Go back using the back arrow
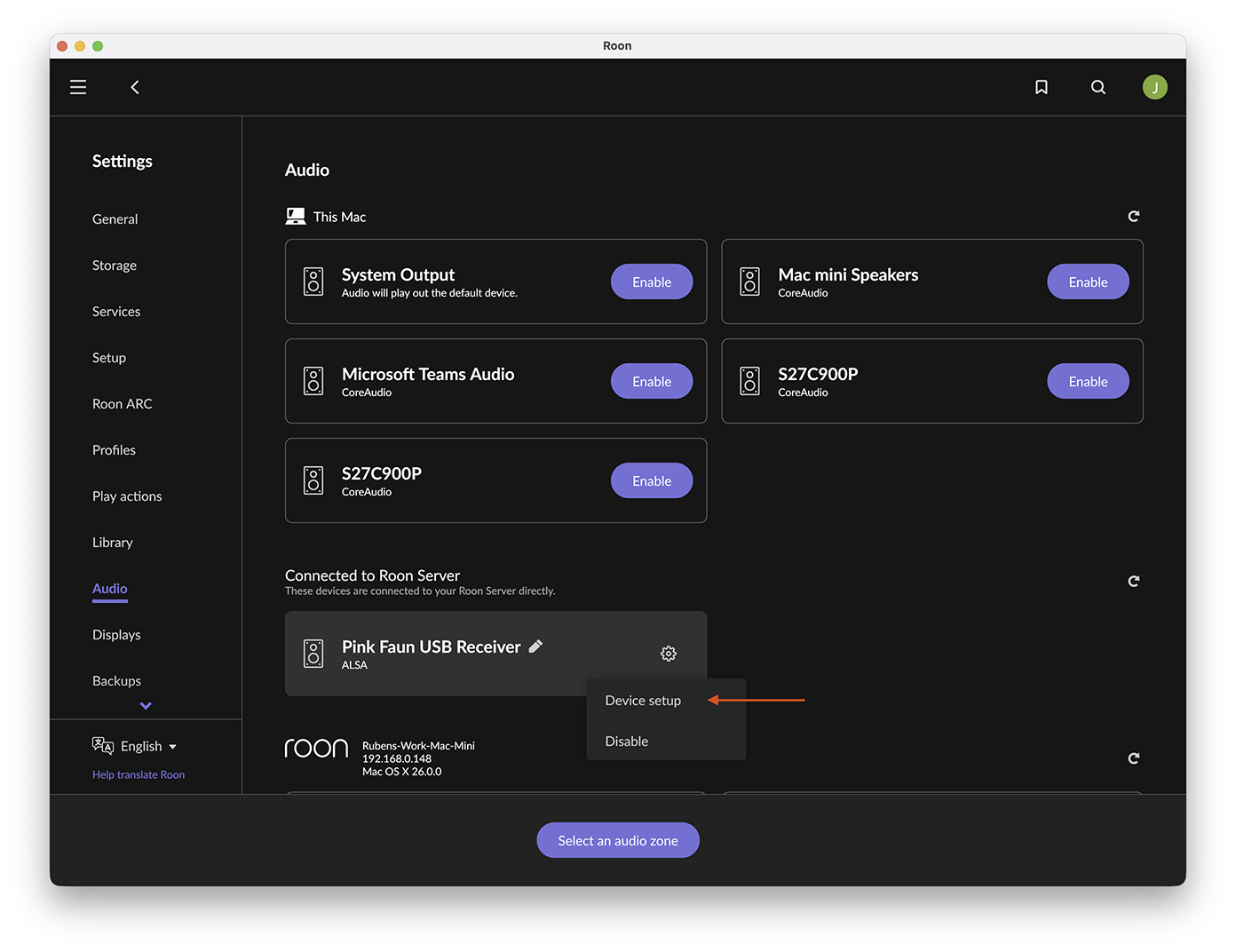 click(135, 87)
